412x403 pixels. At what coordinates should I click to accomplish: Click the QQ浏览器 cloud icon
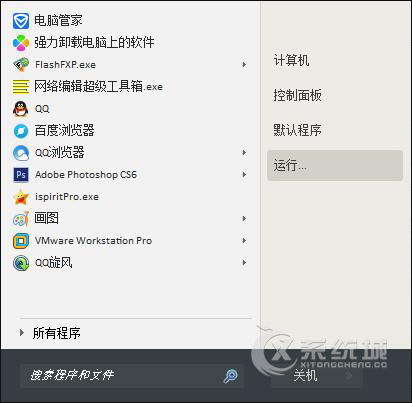(x=21, y=153)
